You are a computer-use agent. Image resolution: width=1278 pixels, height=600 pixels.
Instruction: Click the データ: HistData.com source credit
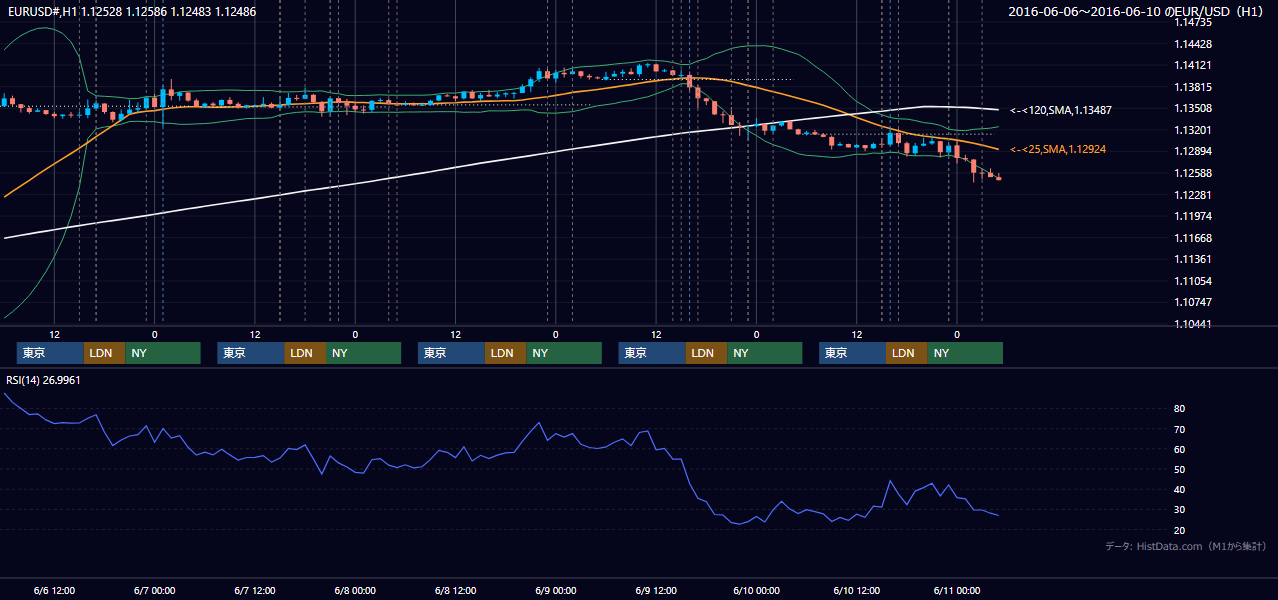click(x=1186, y=546)
